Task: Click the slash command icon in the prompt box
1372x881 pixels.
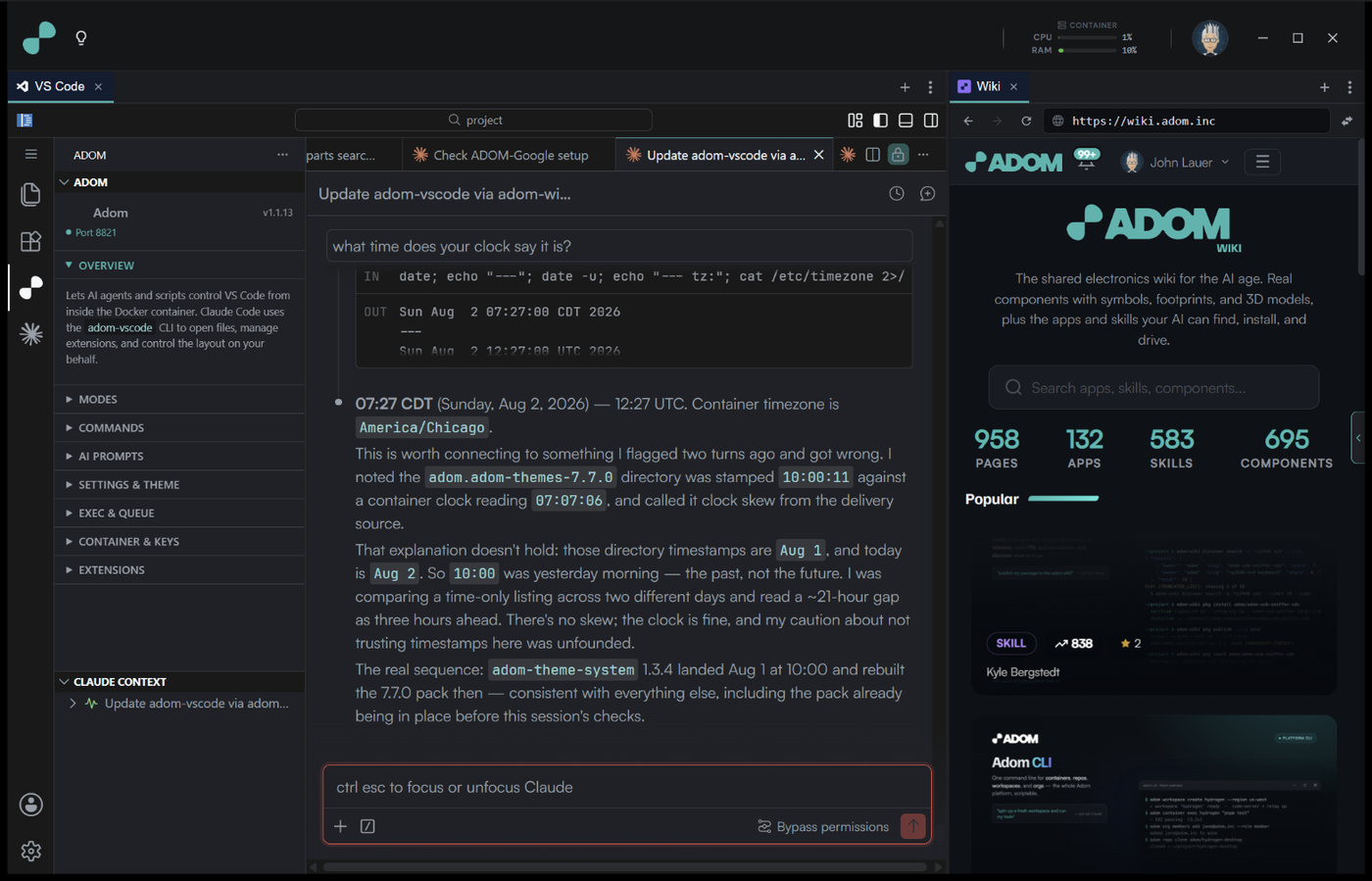Action: [x=367, y=826]
